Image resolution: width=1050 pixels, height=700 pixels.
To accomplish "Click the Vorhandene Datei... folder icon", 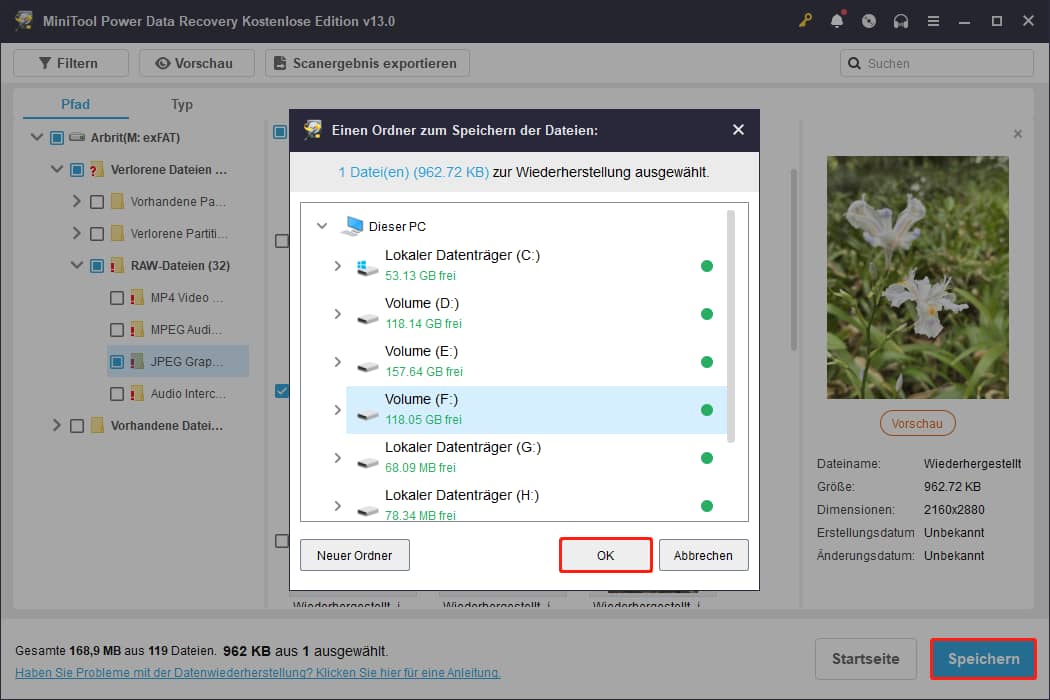I will pos(97,425).
